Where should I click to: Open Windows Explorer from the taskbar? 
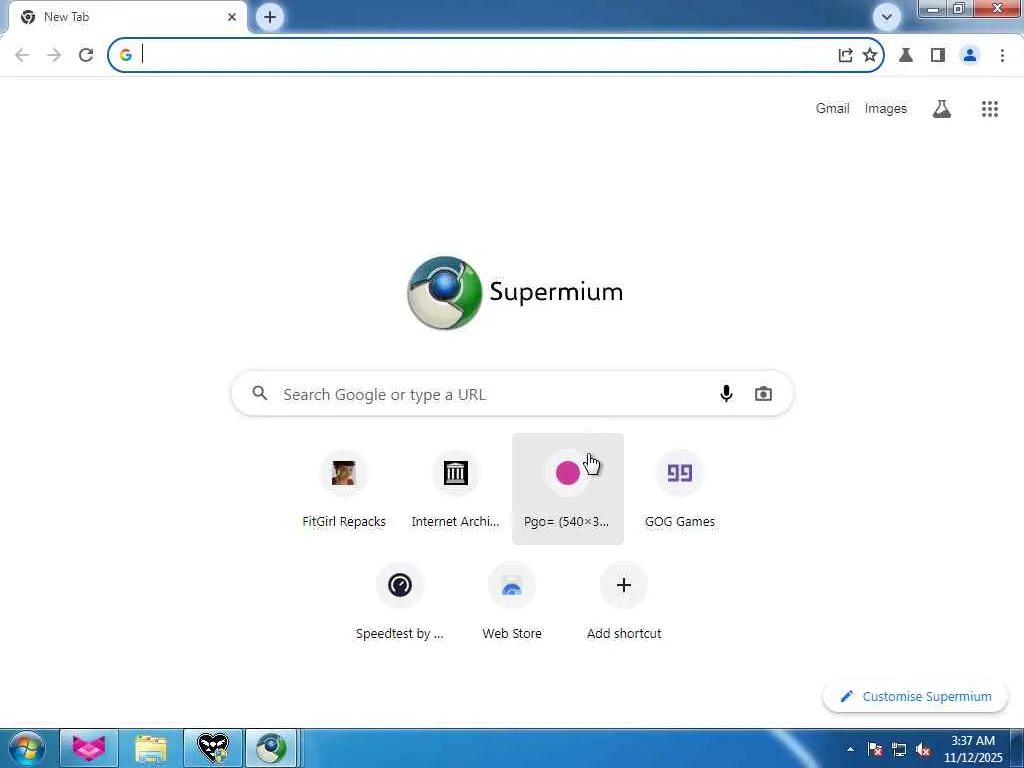pos(151,748)
